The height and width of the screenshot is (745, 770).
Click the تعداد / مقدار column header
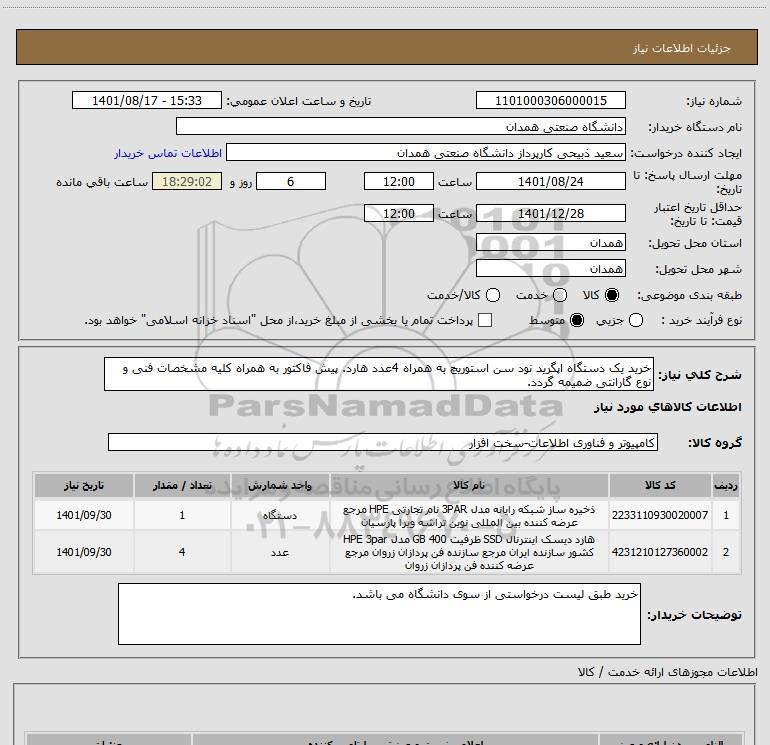(x=182, y=485)
